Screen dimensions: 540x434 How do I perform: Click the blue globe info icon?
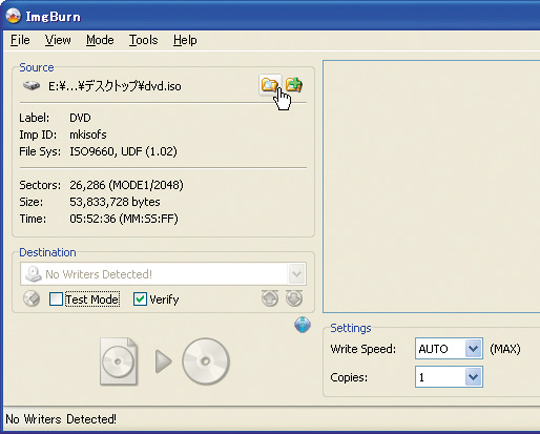click(302, 324)
